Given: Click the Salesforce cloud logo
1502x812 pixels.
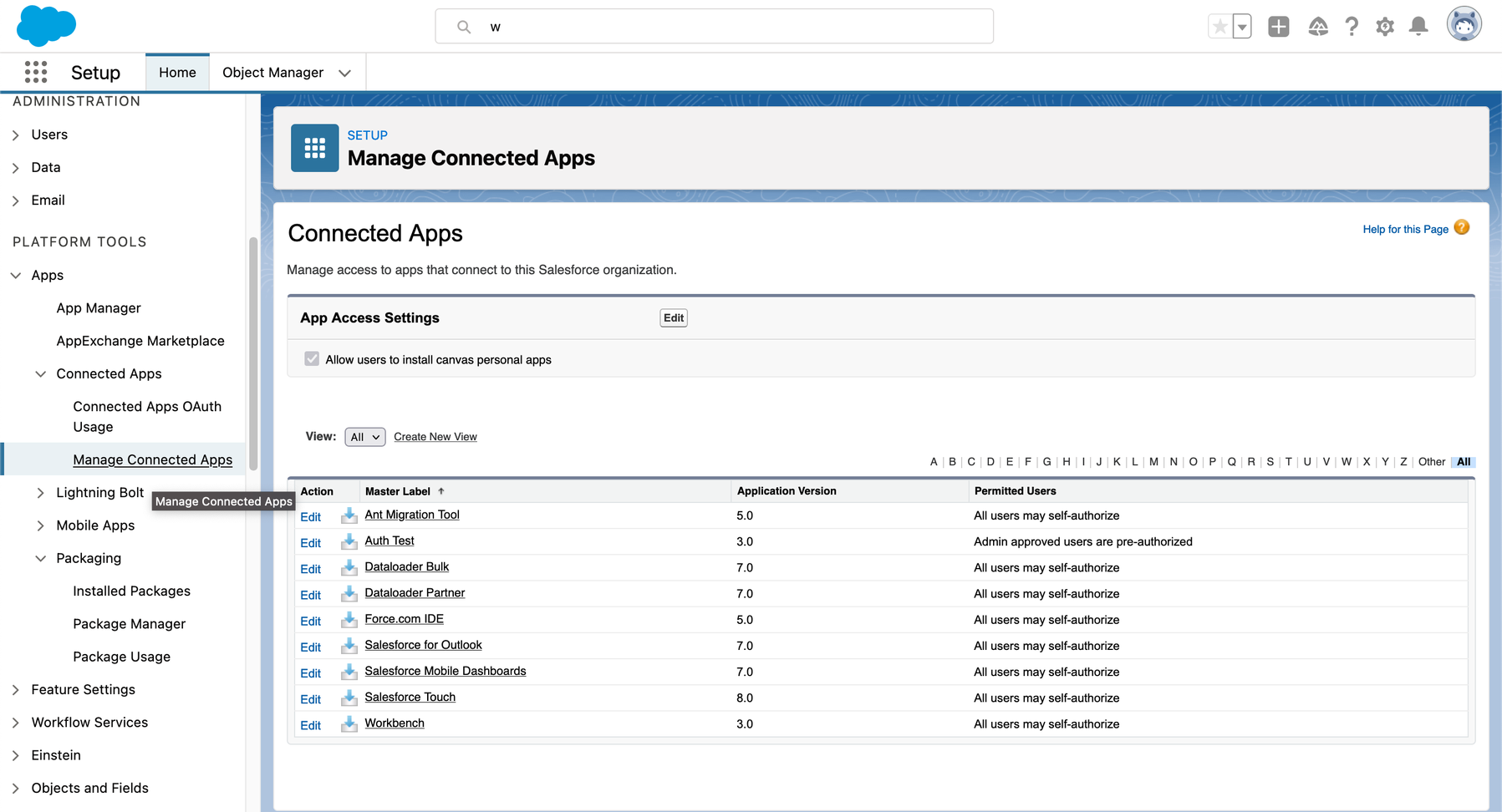Looking at the screenshot, I should point(46,25).
